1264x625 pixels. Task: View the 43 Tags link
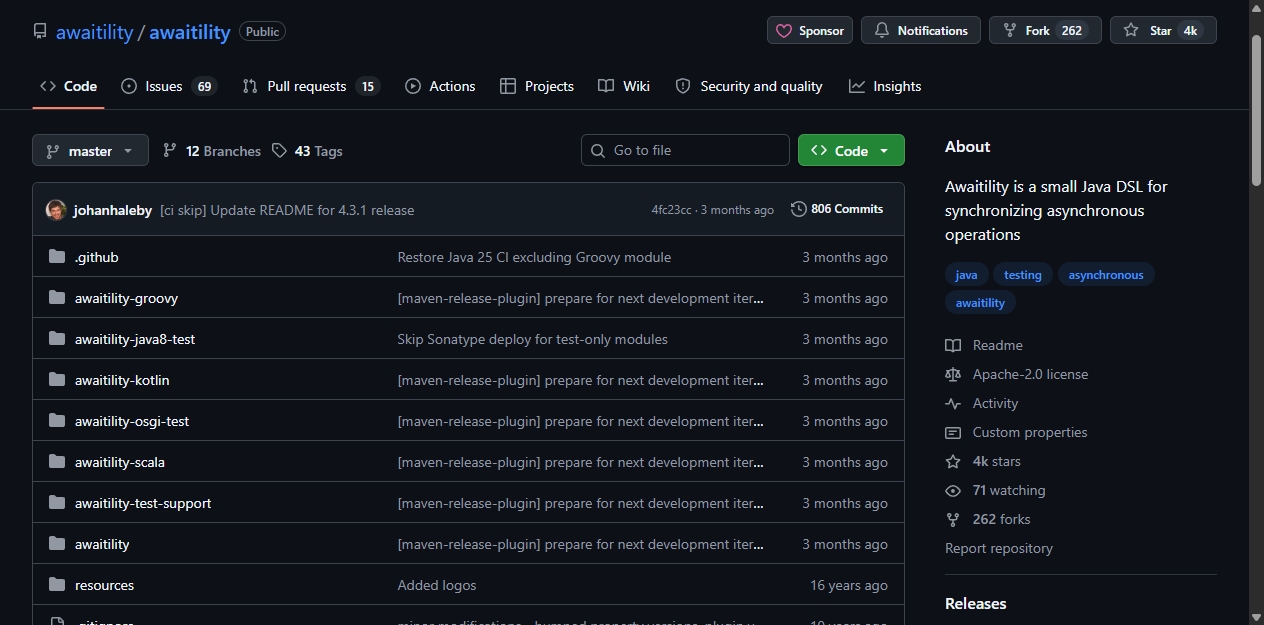[x=308, y=151]
